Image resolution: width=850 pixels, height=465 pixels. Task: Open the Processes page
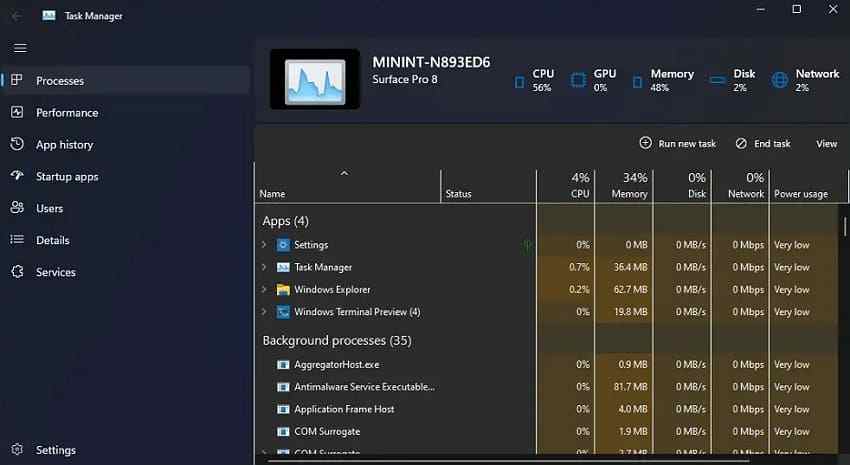pos(126,81)
